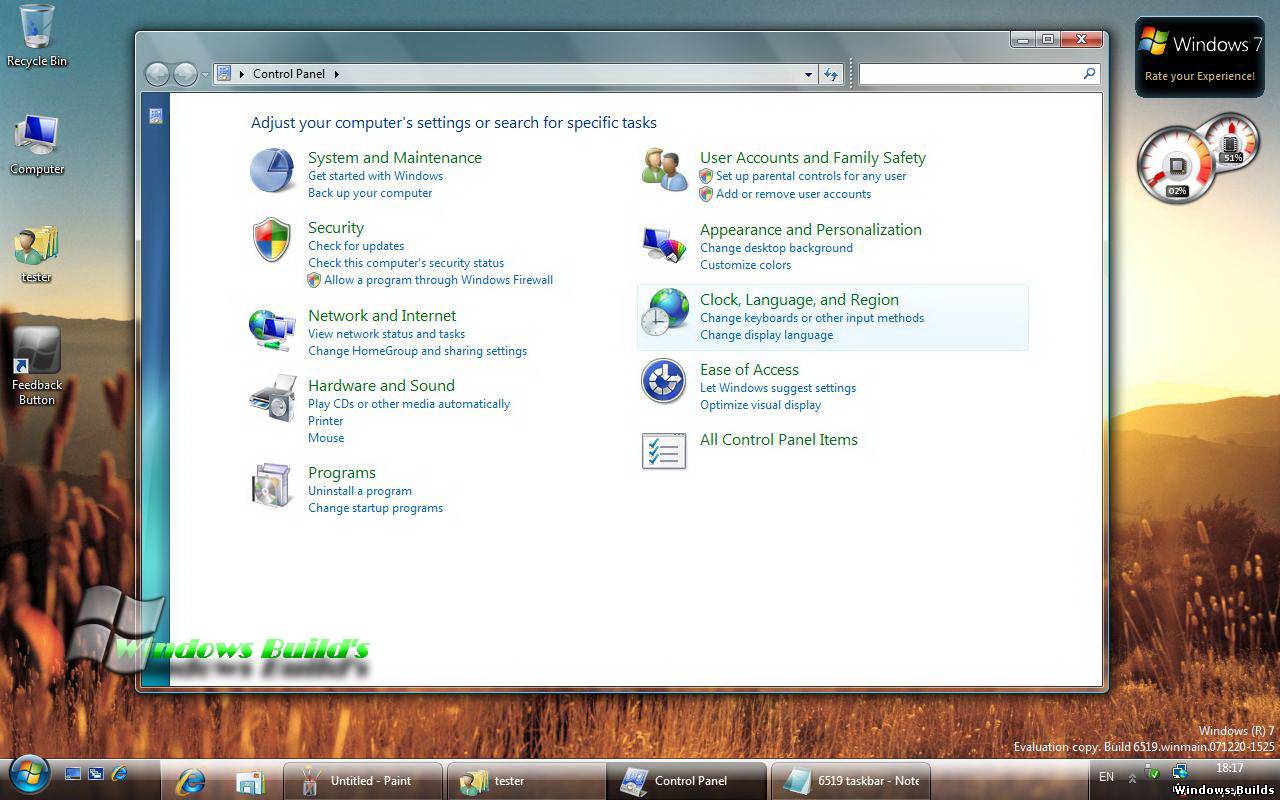Select the Control Panel taskbar button

[686, 781]
